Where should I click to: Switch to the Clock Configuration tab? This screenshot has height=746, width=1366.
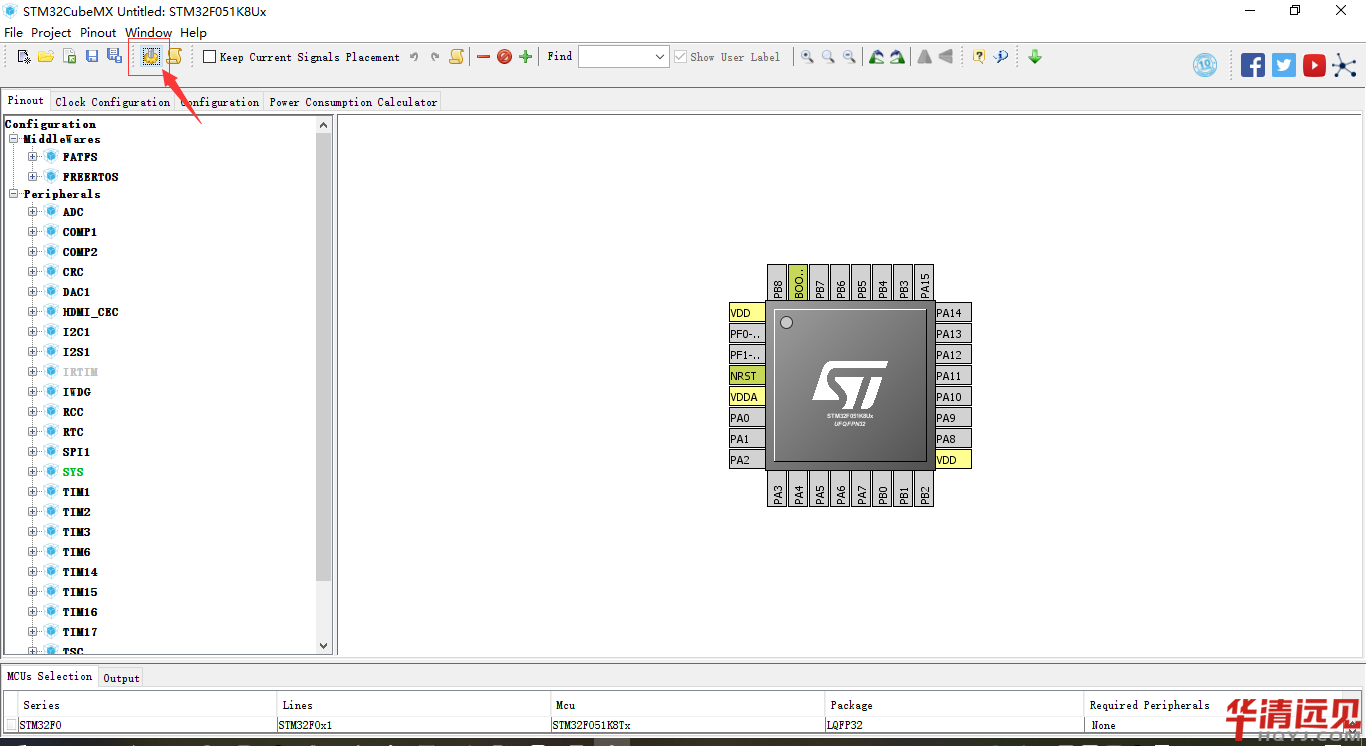pos(112,102)
